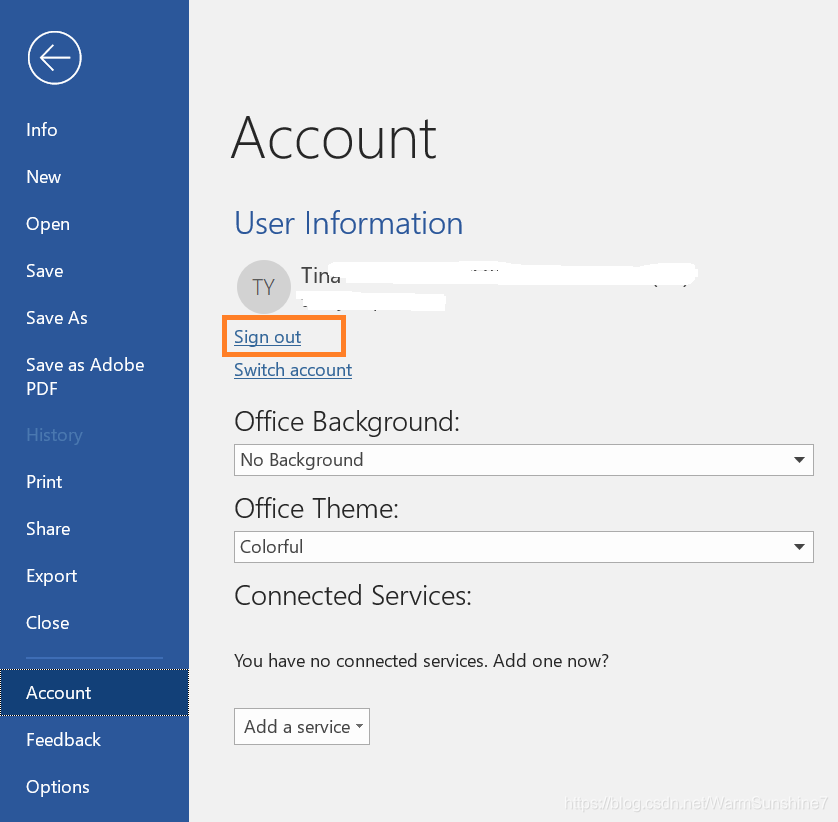This screenshot has width=838, height=822.
Task: Go to the Share page
Action: [48, 529]
